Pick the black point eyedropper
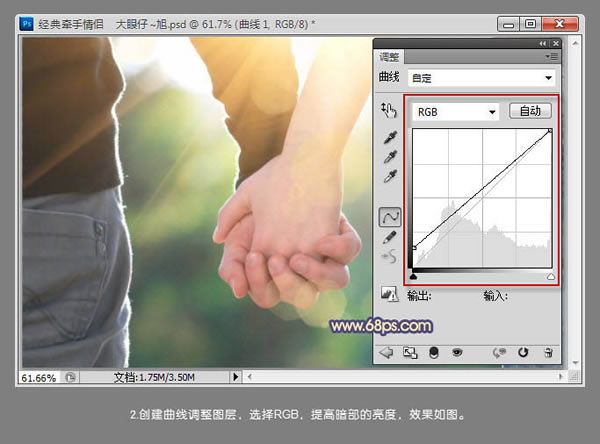The width and height of the screenshot is (600, 444). click(390, 137)
